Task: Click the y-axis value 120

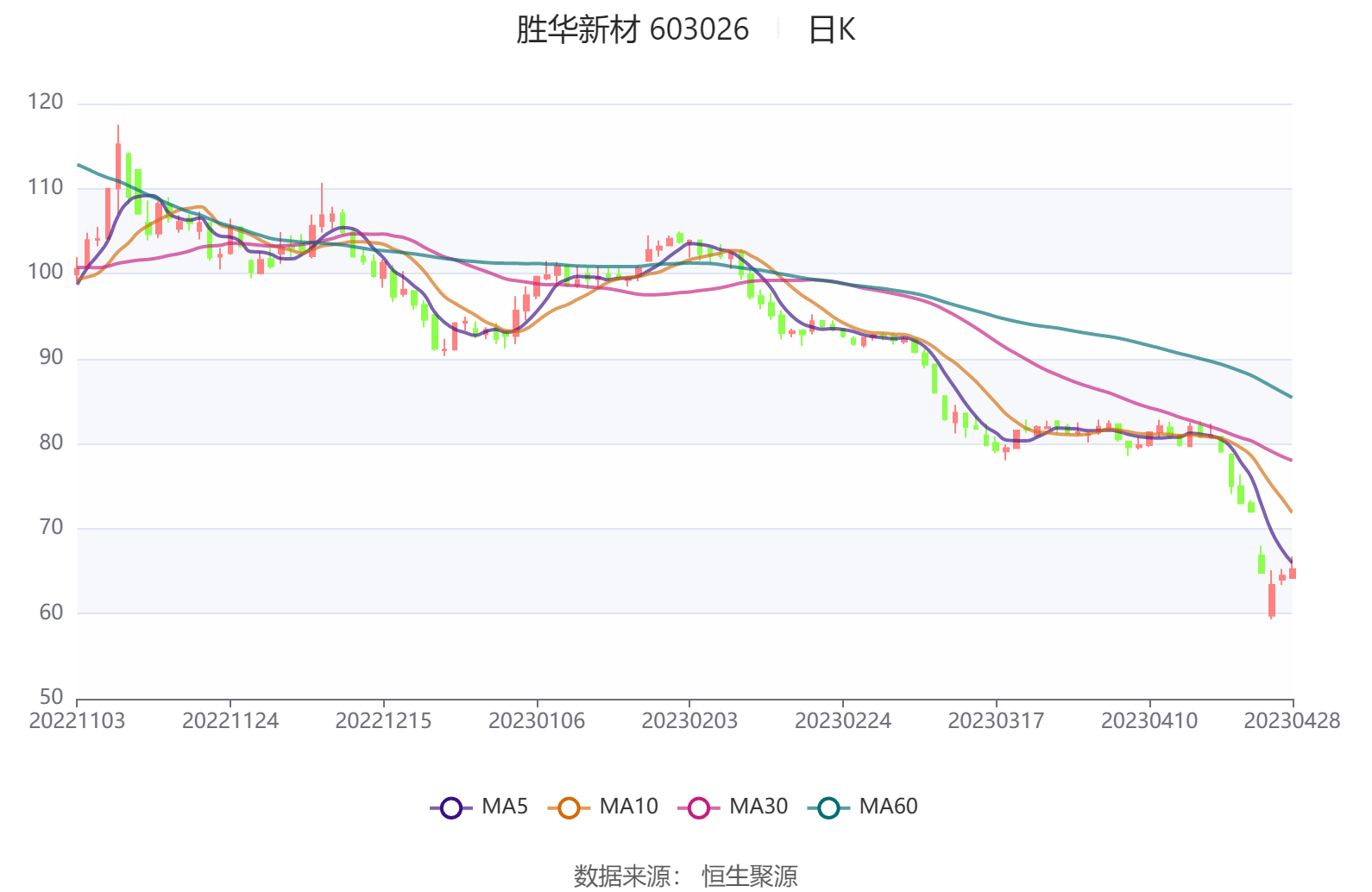Action: [46, 102]
